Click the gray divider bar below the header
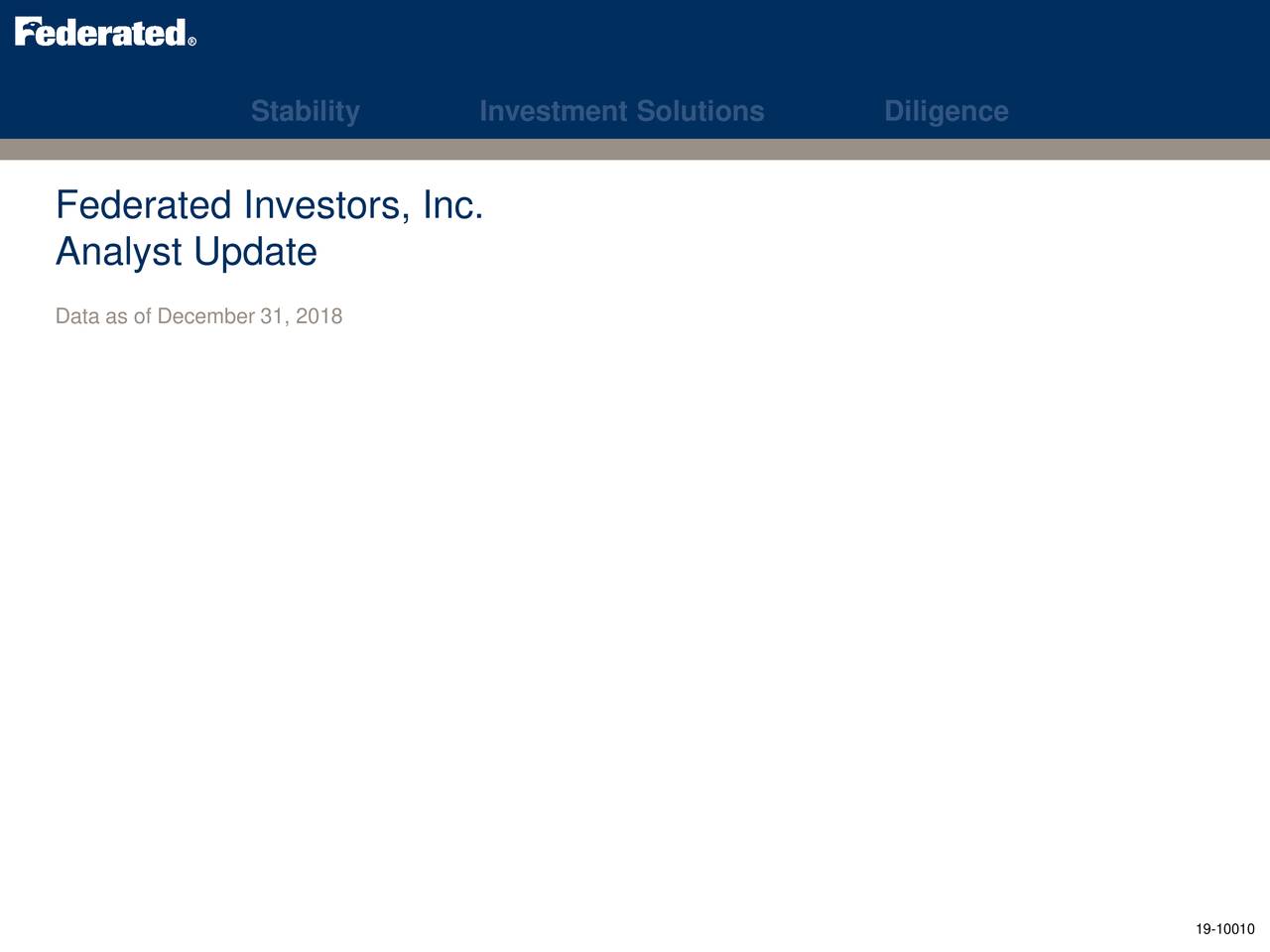 click(x=635, y=149)
